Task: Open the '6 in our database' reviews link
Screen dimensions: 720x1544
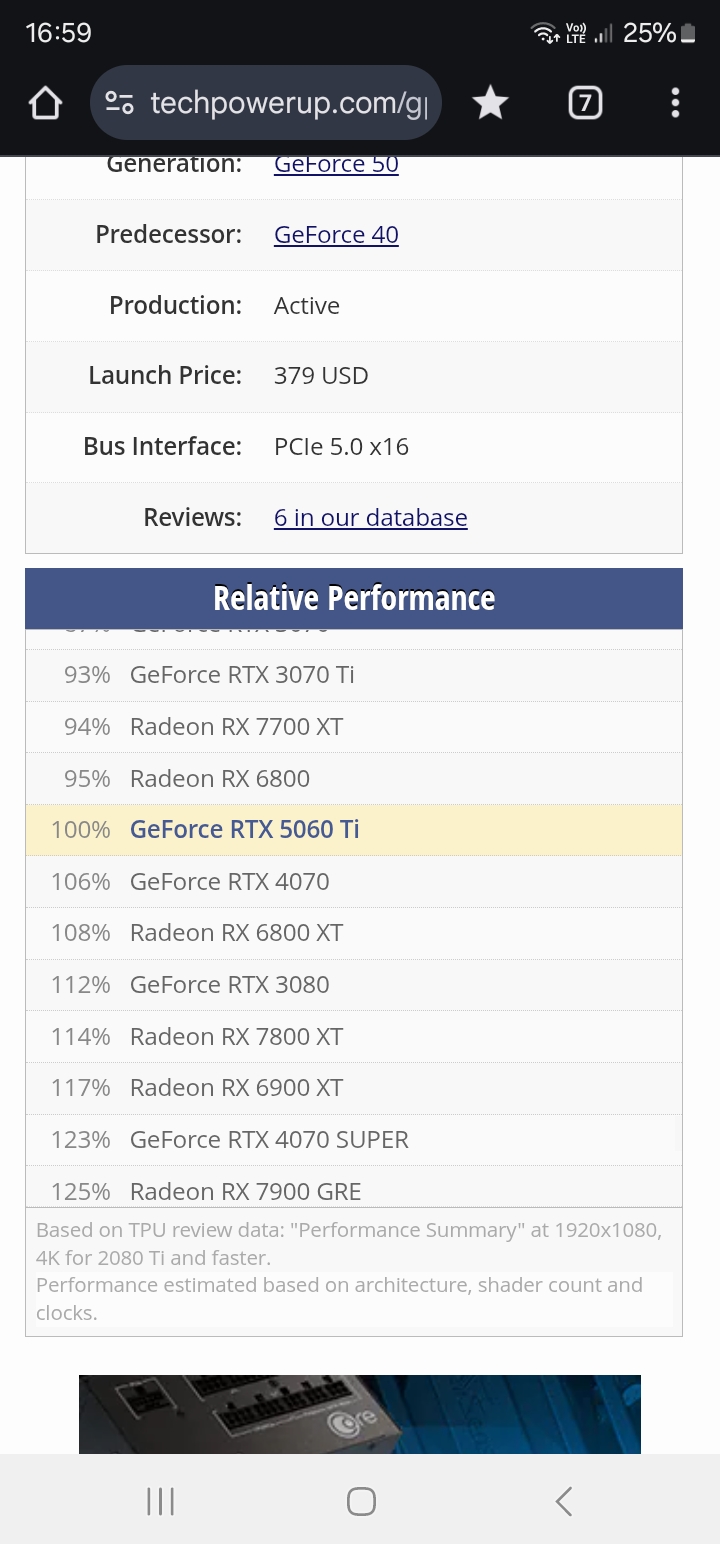Action: [x=370, y=518]
